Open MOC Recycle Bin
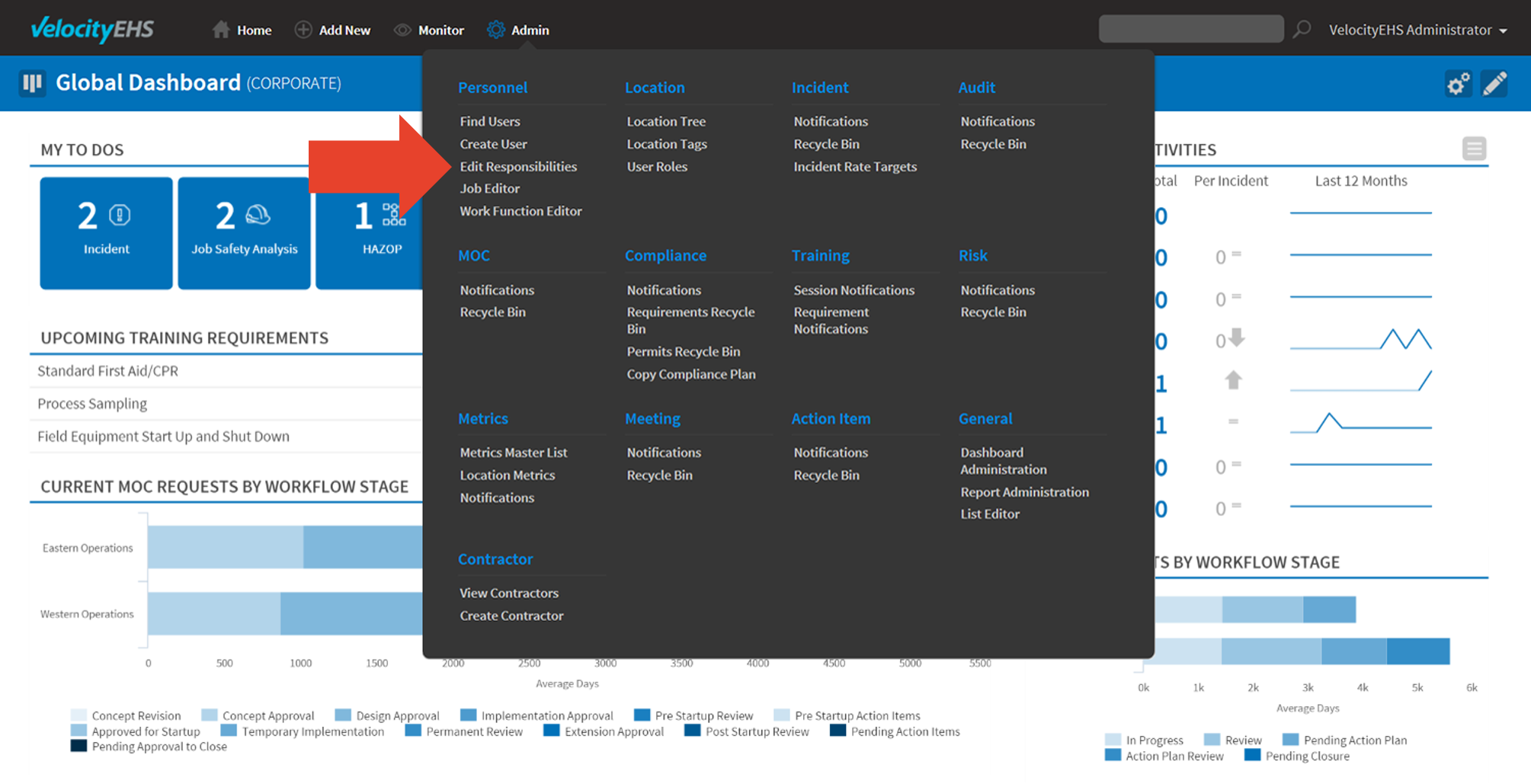The image size is (1531, 784). coord(492,312)
